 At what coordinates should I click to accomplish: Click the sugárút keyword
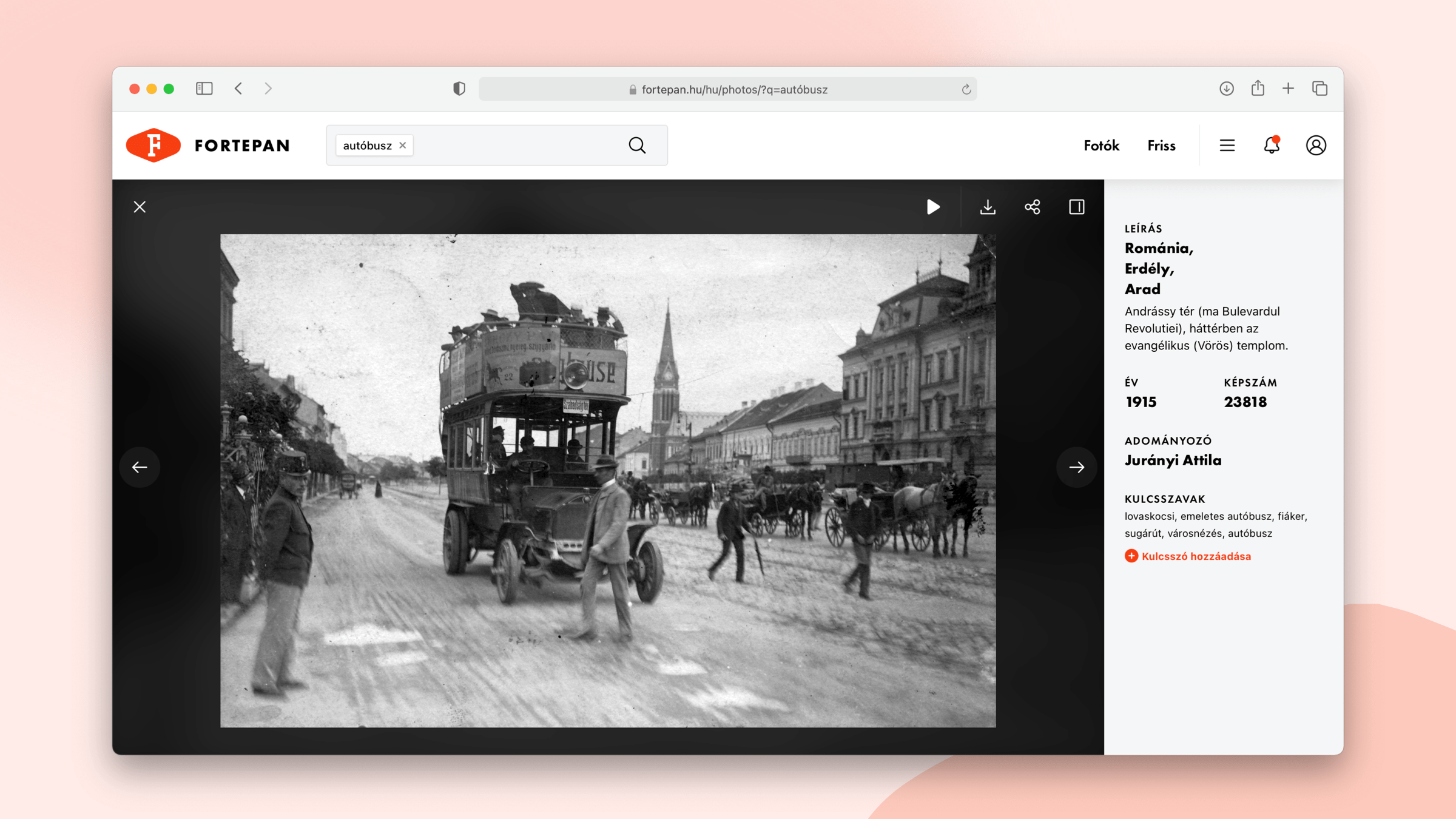pyautogui.click(x=1143, y=533)
